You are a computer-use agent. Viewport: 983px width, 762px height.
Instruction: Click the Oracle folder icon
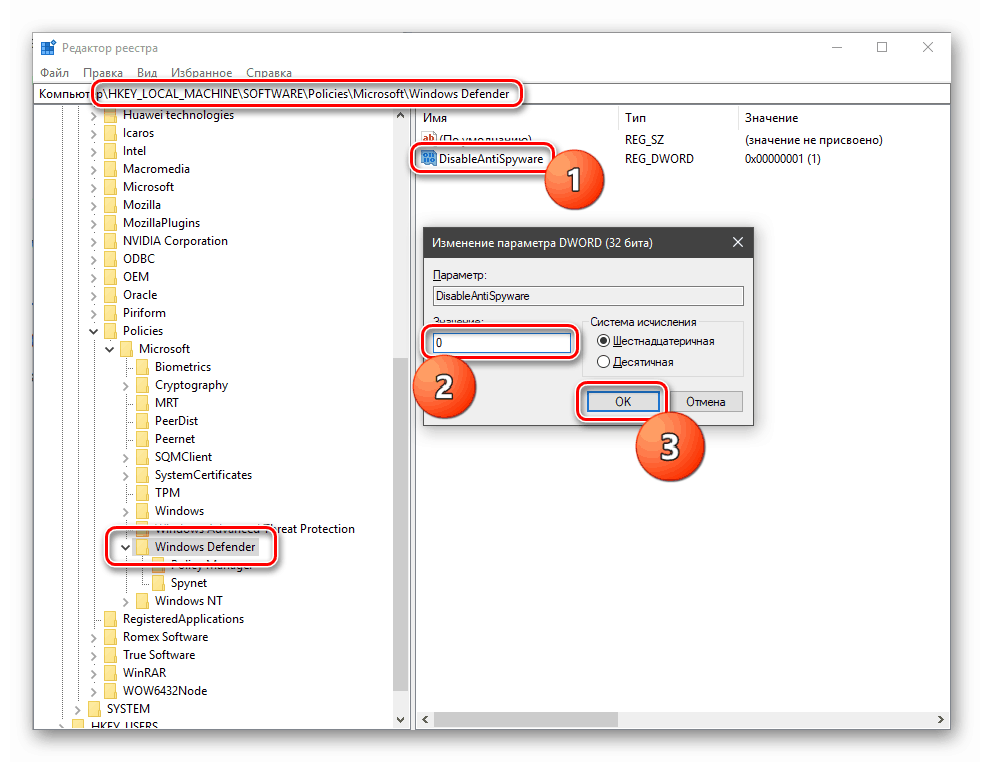110,295
